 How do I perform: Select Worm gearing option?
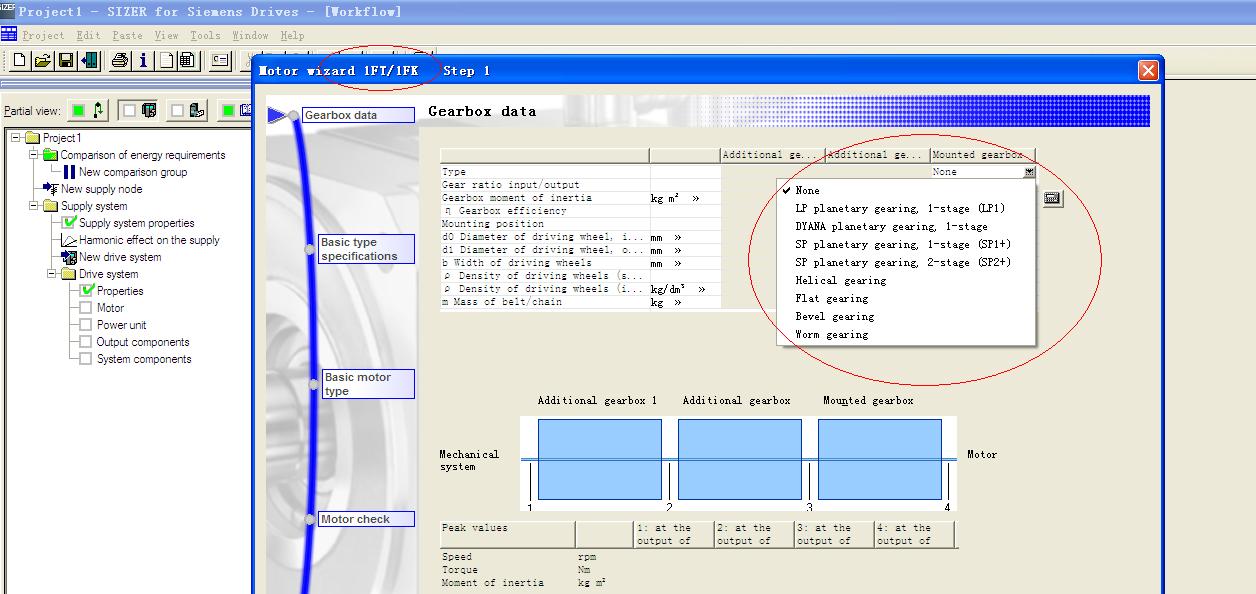coord(831,335)
